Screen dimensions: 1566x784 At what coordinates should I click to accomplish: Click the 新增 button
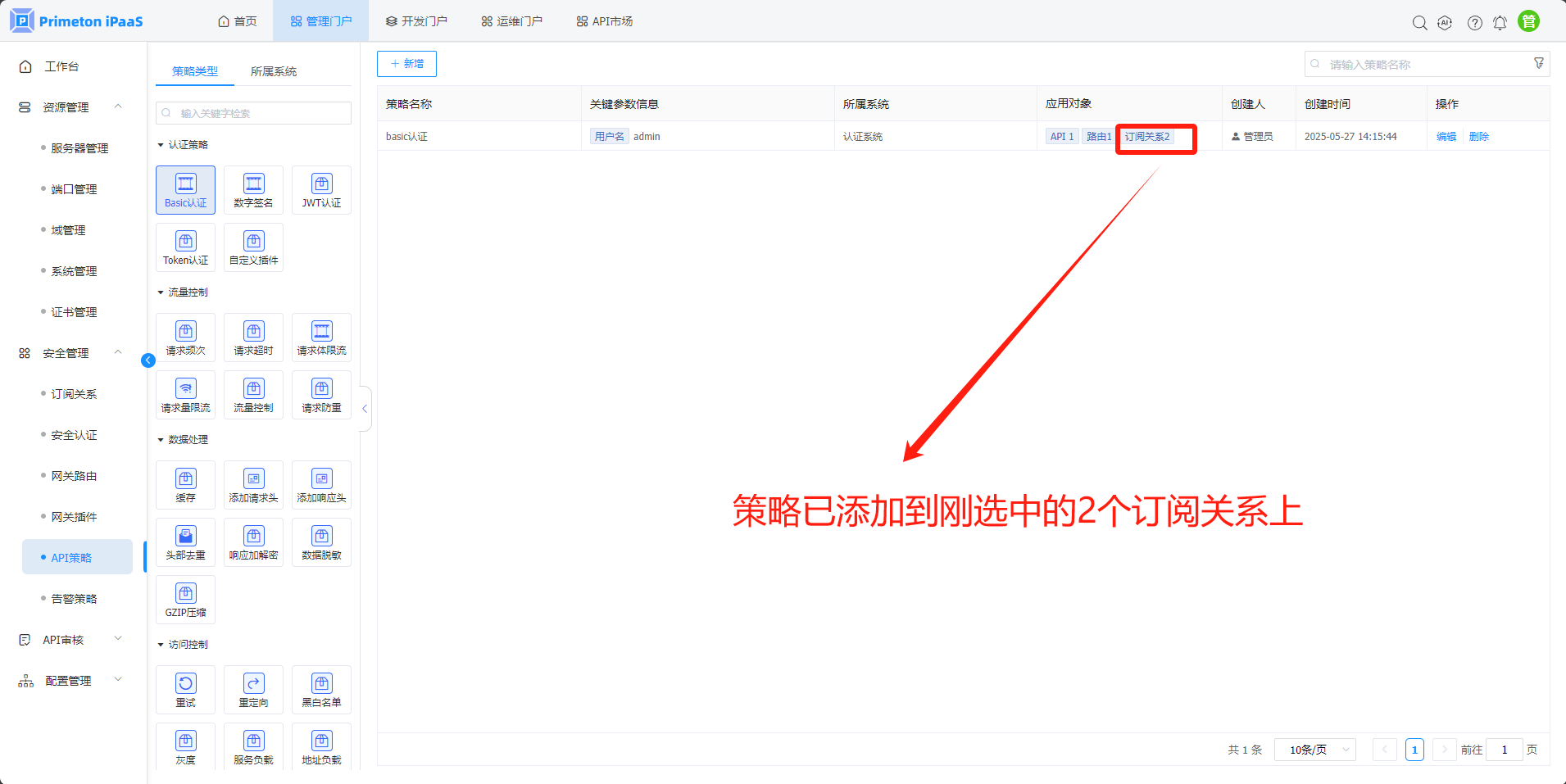tap(406, 64)
